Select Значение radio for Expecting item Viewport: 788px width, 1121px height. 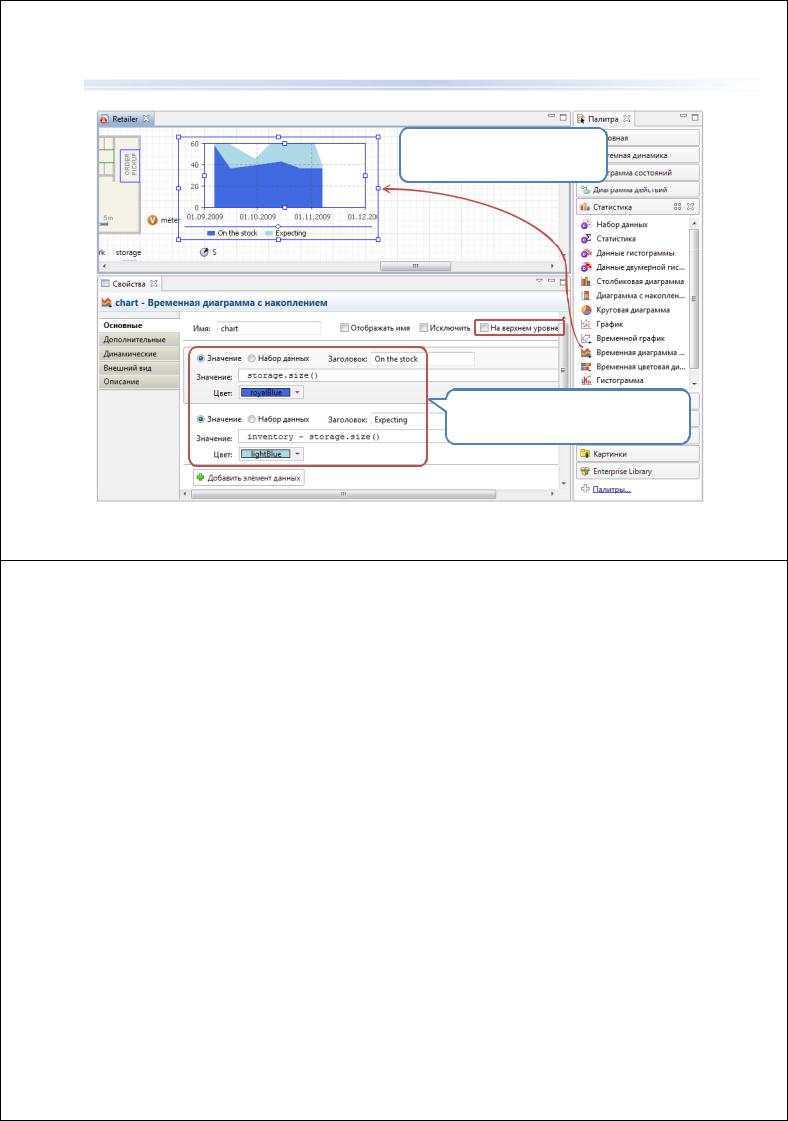(201, 420)
